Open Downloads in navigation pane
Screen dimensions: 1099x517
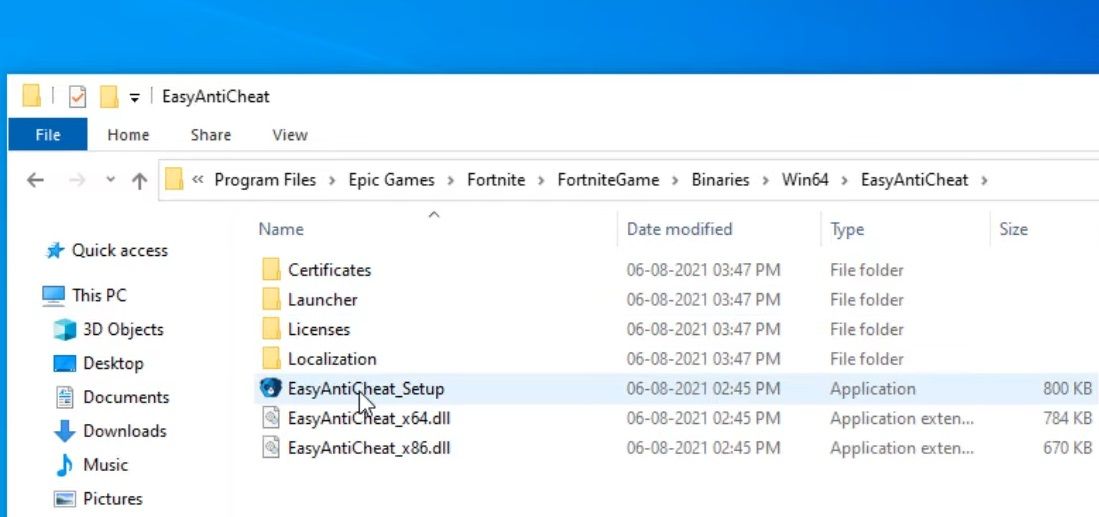125,431
